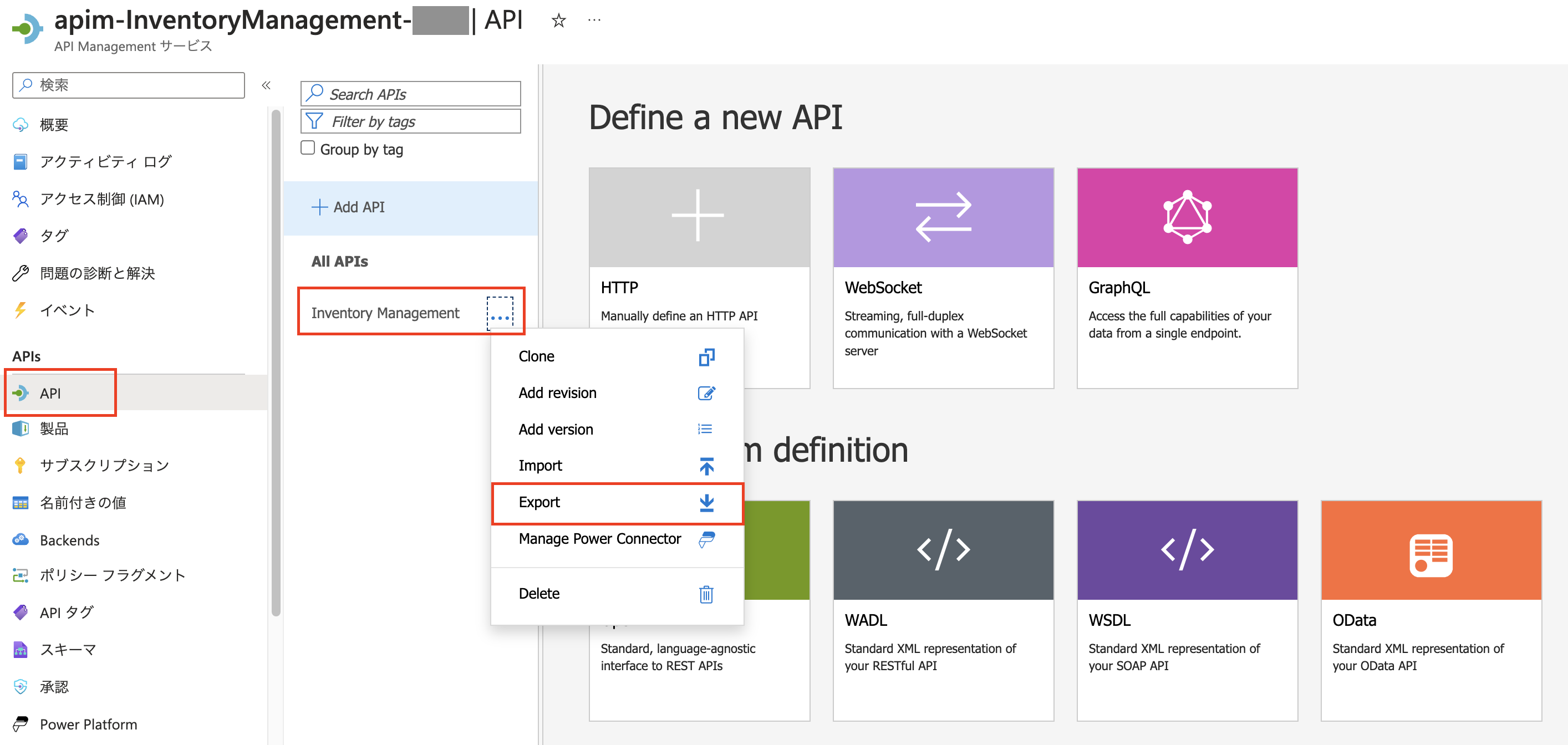
Task: Open Inventory Management context menu via ellipsis
Action: coord(500,315)
